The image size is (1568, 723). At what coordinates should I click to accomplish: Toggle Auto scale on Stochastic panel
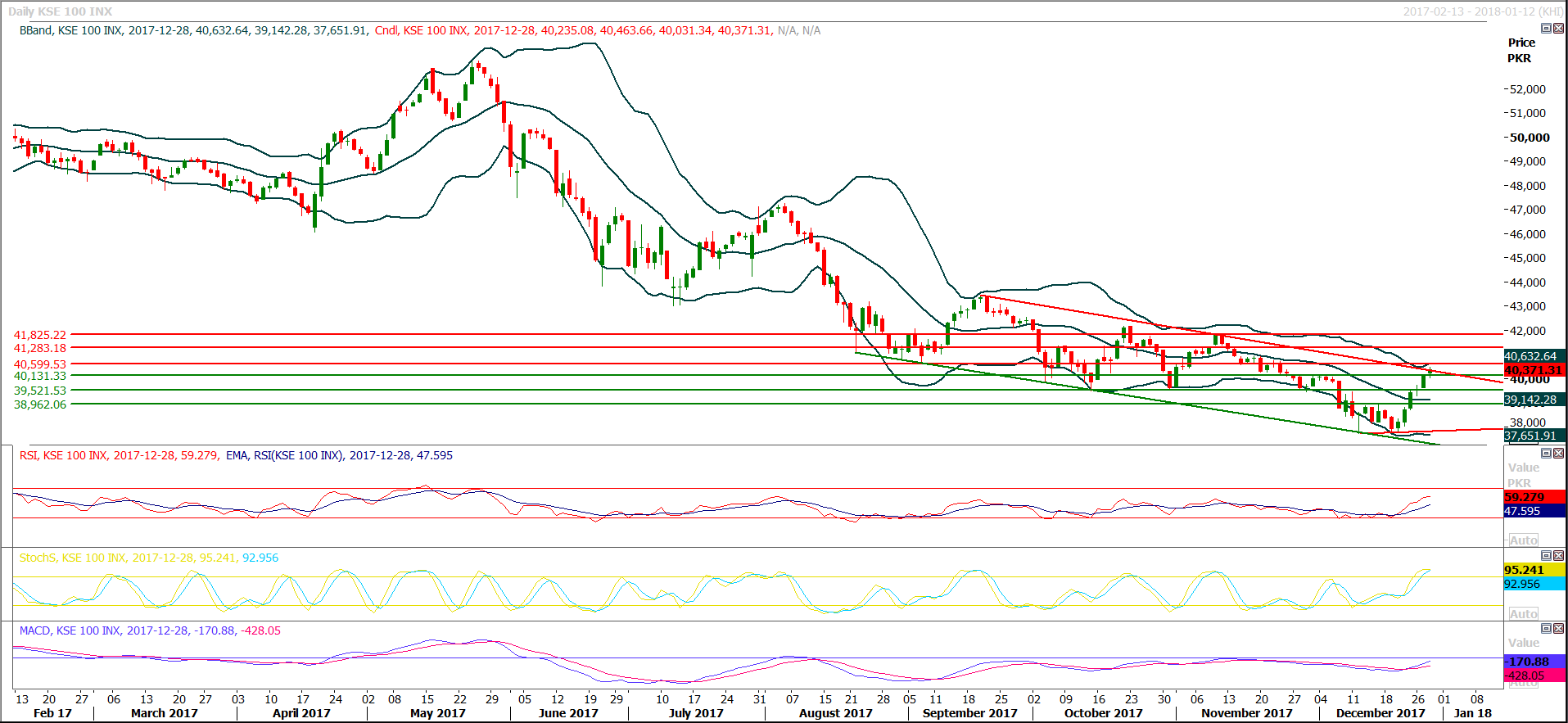[1523, 614]
